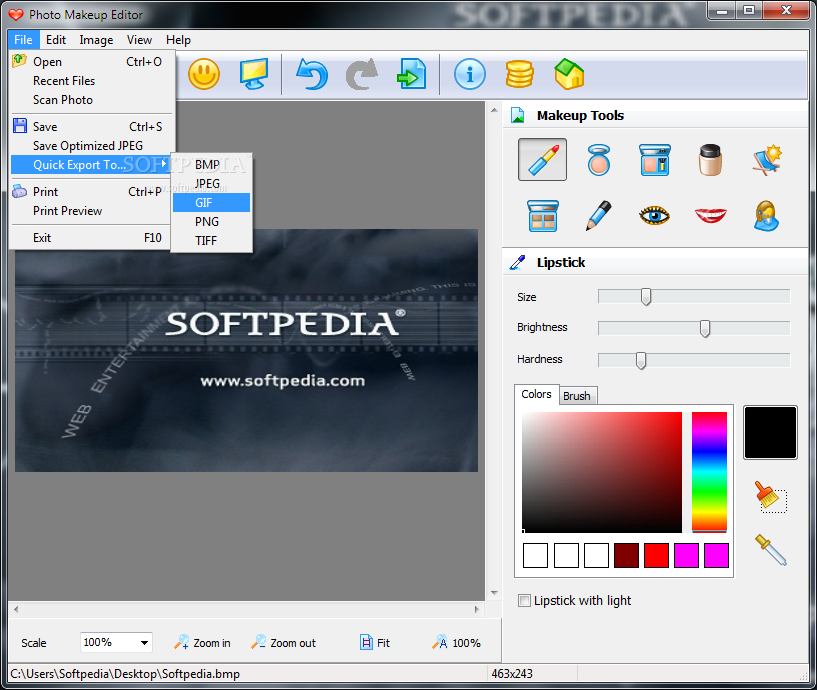Click the Open menu item

pos(93,61)
